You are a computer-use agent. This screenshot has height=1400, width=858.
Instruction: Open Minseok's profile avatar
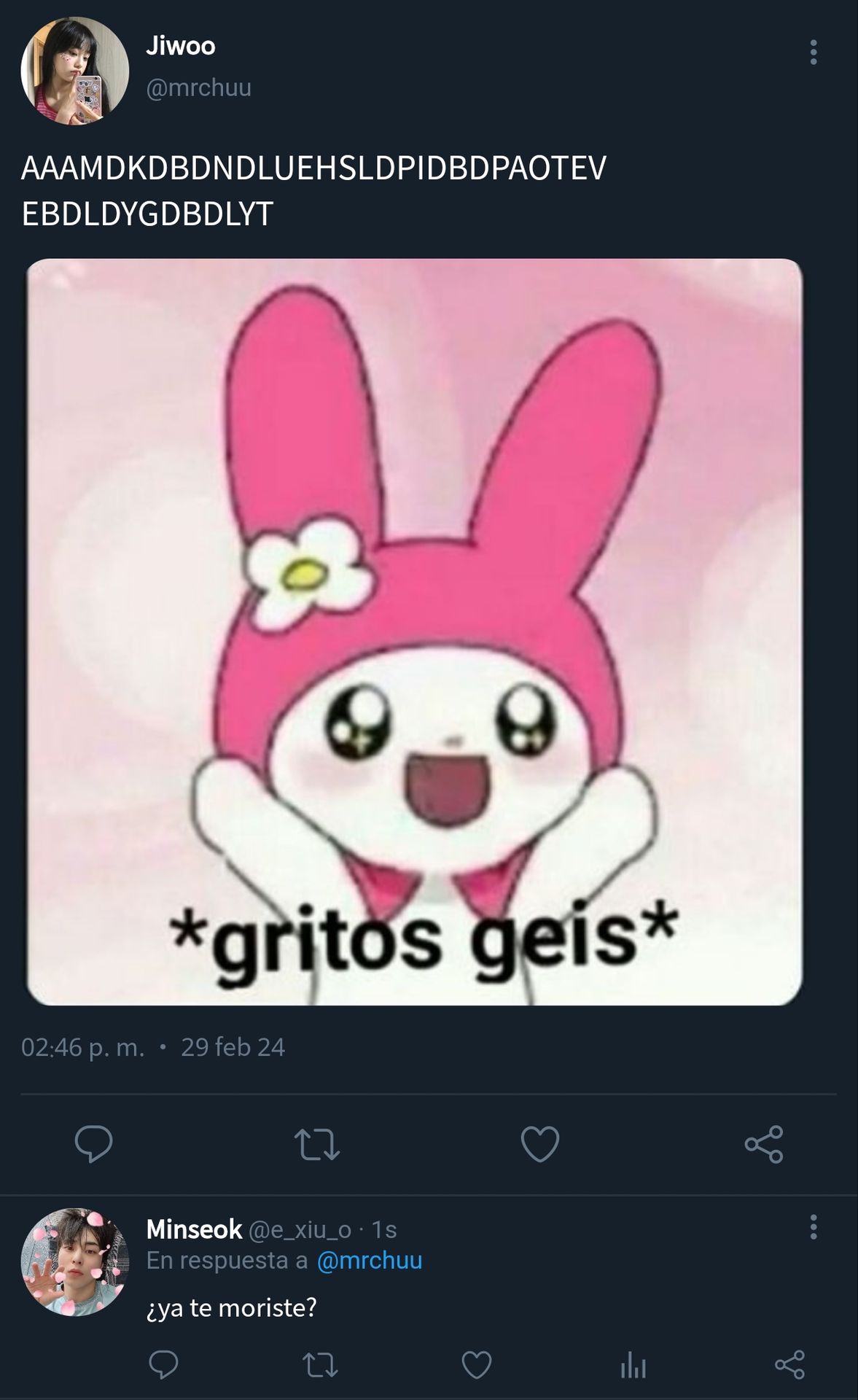[x=75, y=1262]
